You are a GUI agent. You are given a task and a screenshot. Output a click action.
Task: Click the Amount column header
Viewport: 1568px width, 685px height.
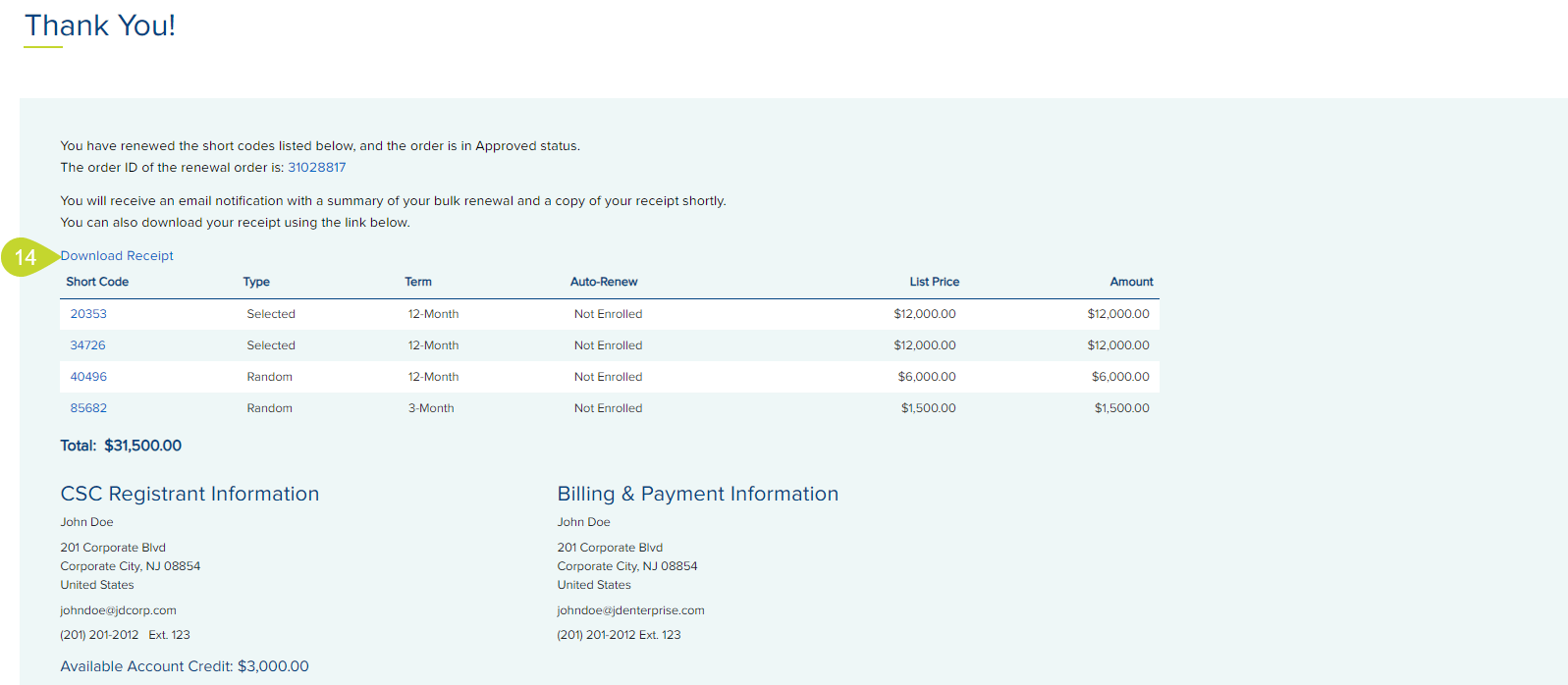(x=1131, y=282)
